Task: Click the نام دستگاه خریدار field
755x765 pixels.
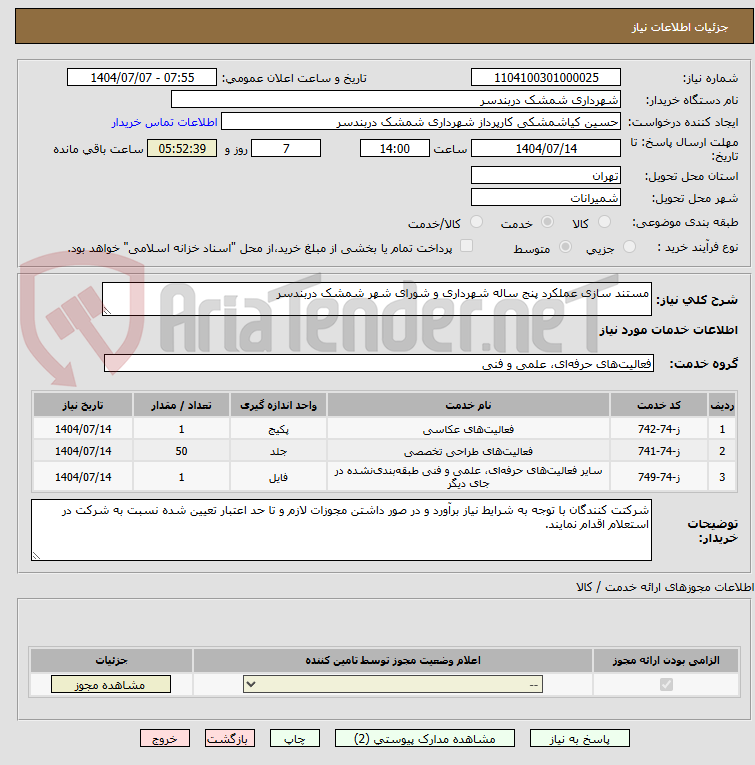Action: (396, 100)
